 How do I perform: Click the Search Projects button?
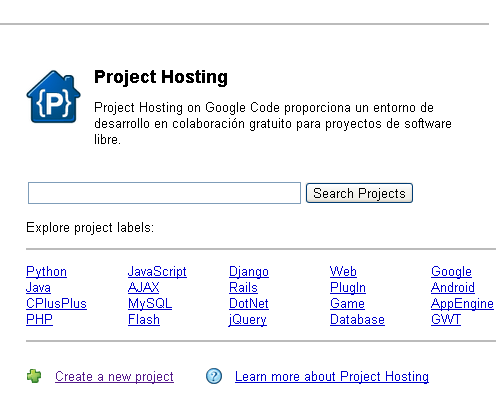click(359, 193)
